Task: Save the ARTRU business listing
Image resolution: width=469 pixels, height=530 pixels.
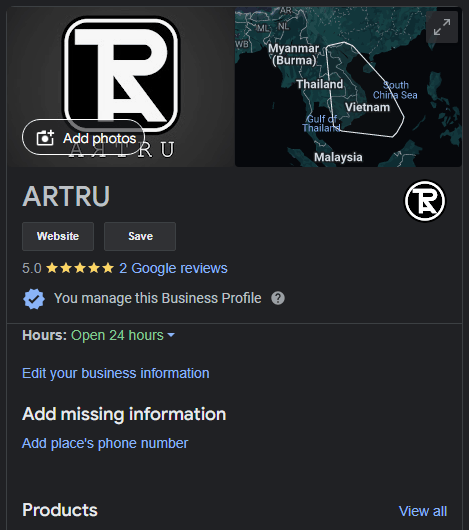Action: click(x=140, y=236)
